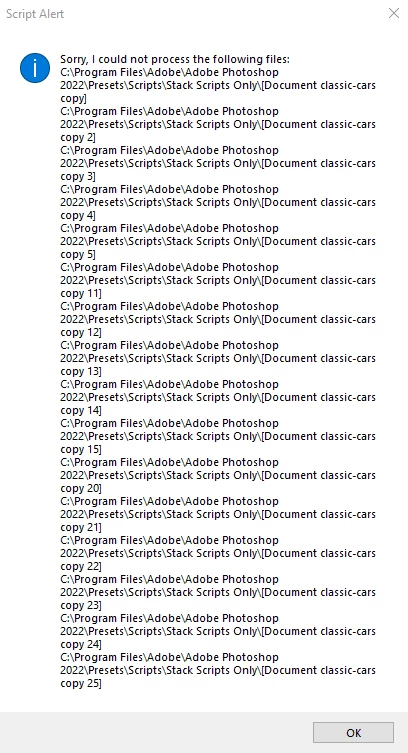Select the 'copy 15]' file path line
The image size is (408, 753).
pos(218,436)
